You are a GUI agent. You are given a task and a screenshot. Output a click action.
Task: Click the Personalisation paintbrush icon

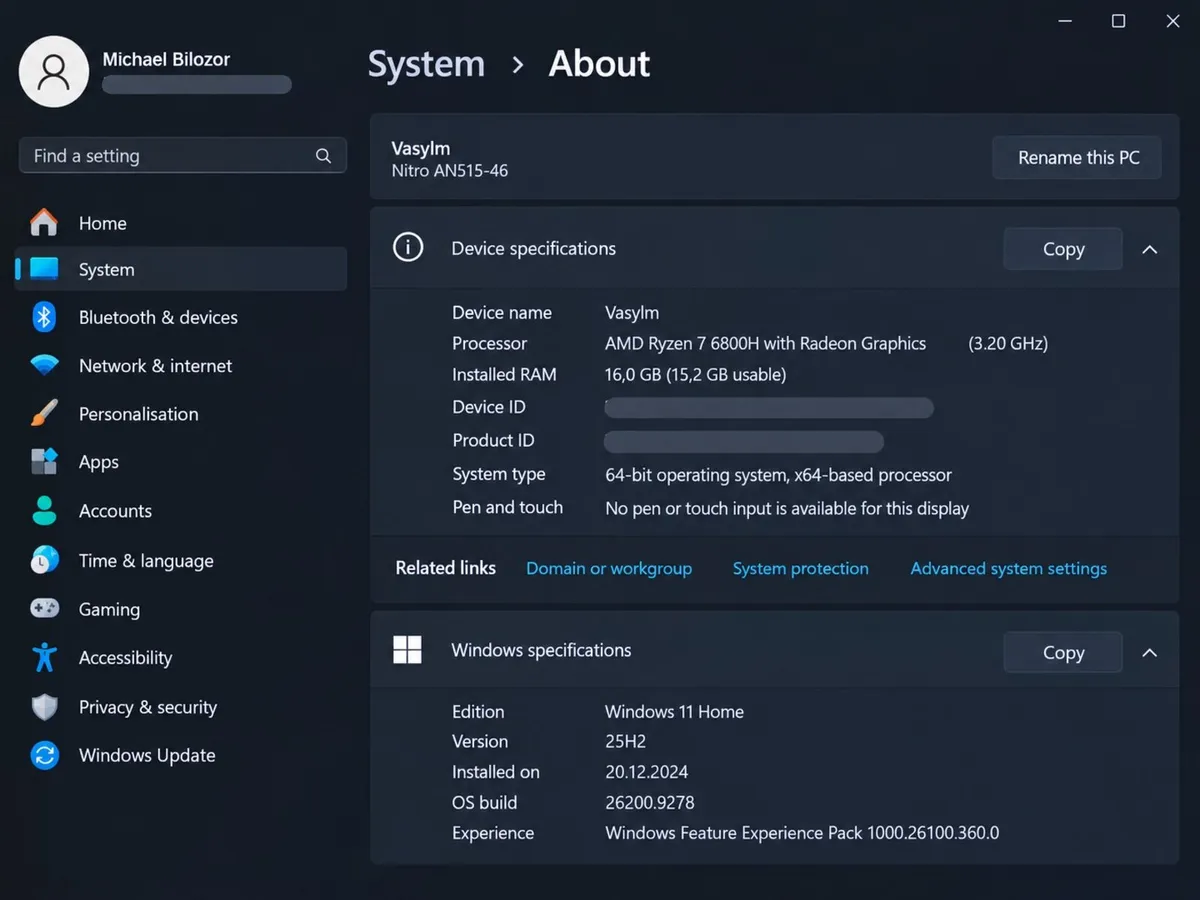[x=44, y=413]
